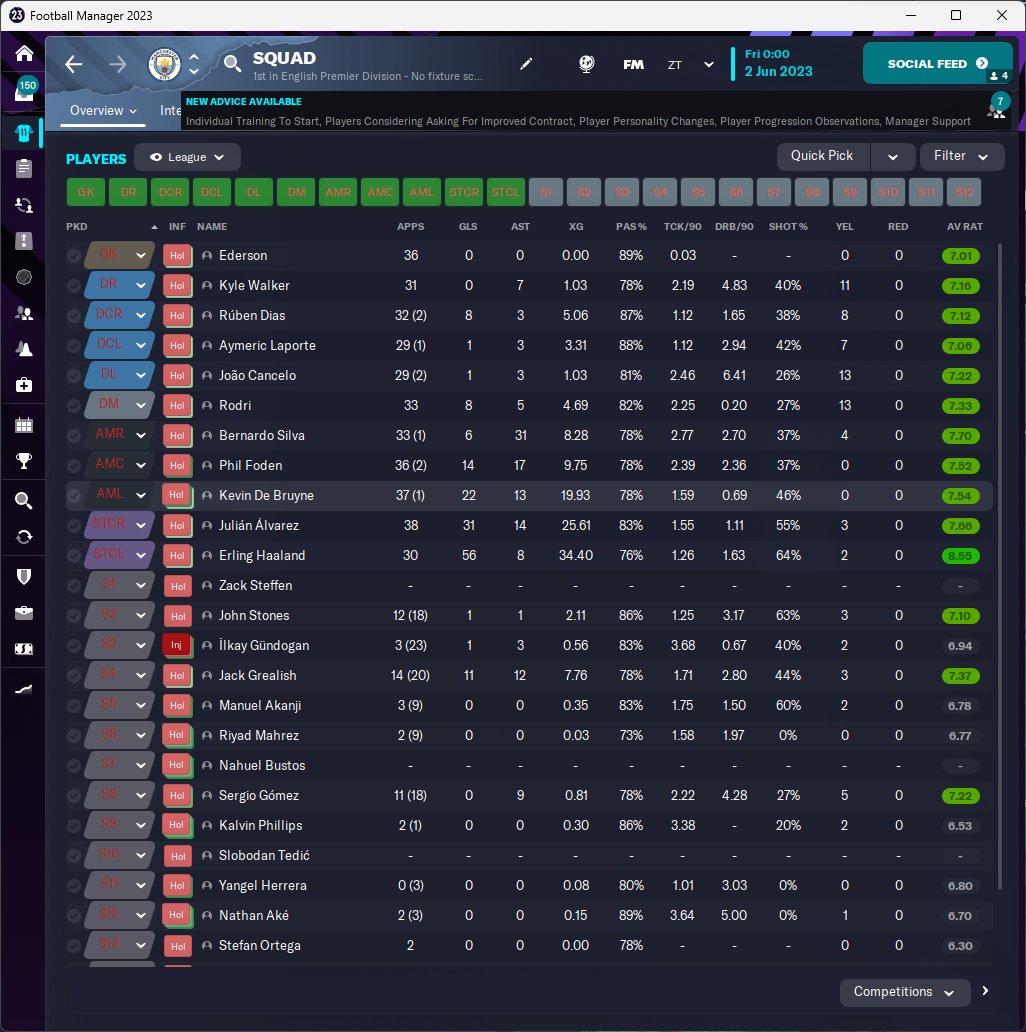
Task: Select the STCR position tab
Action: [x=464, y=192]
